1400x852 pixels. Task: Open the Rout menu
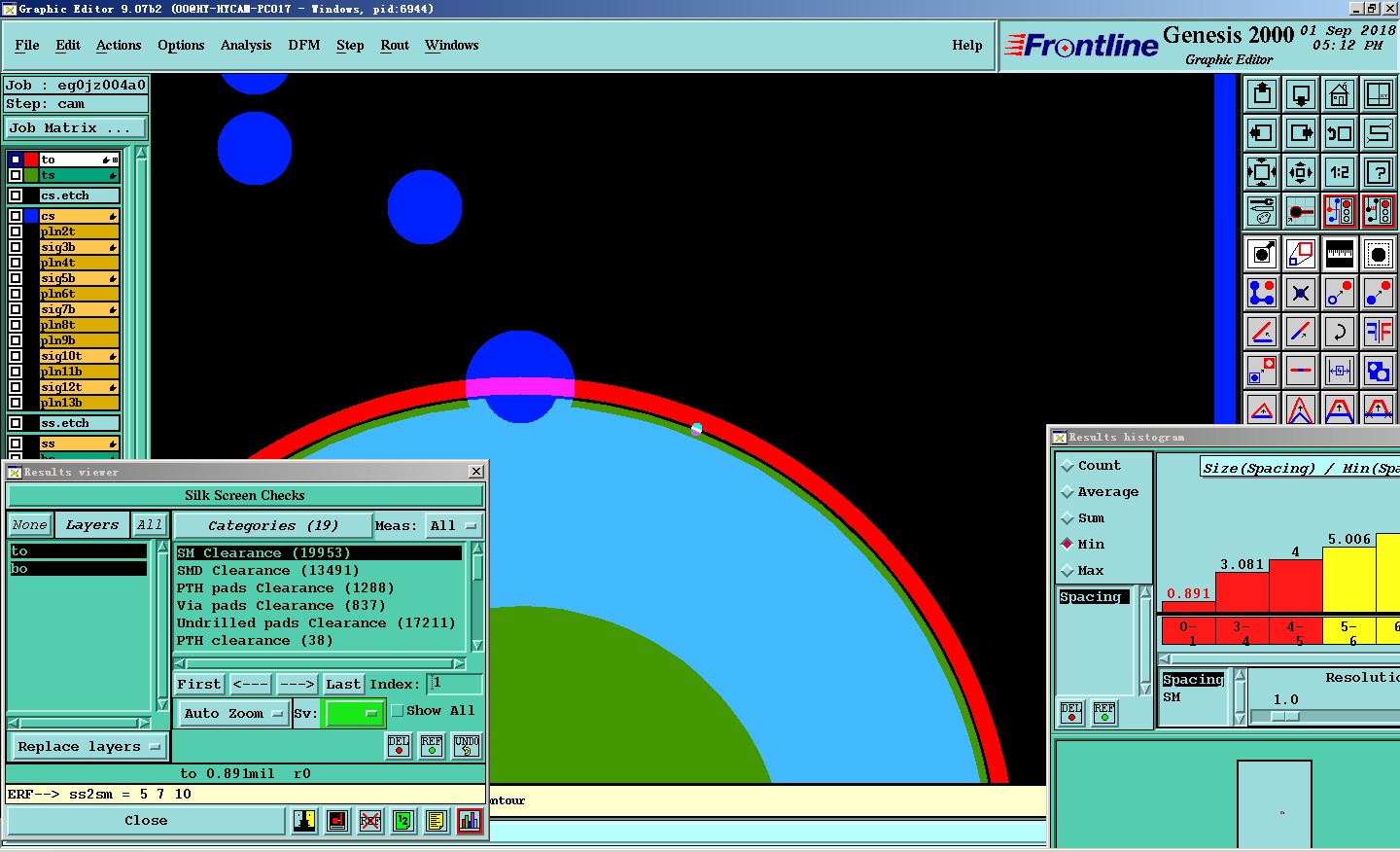coord(395,46)
